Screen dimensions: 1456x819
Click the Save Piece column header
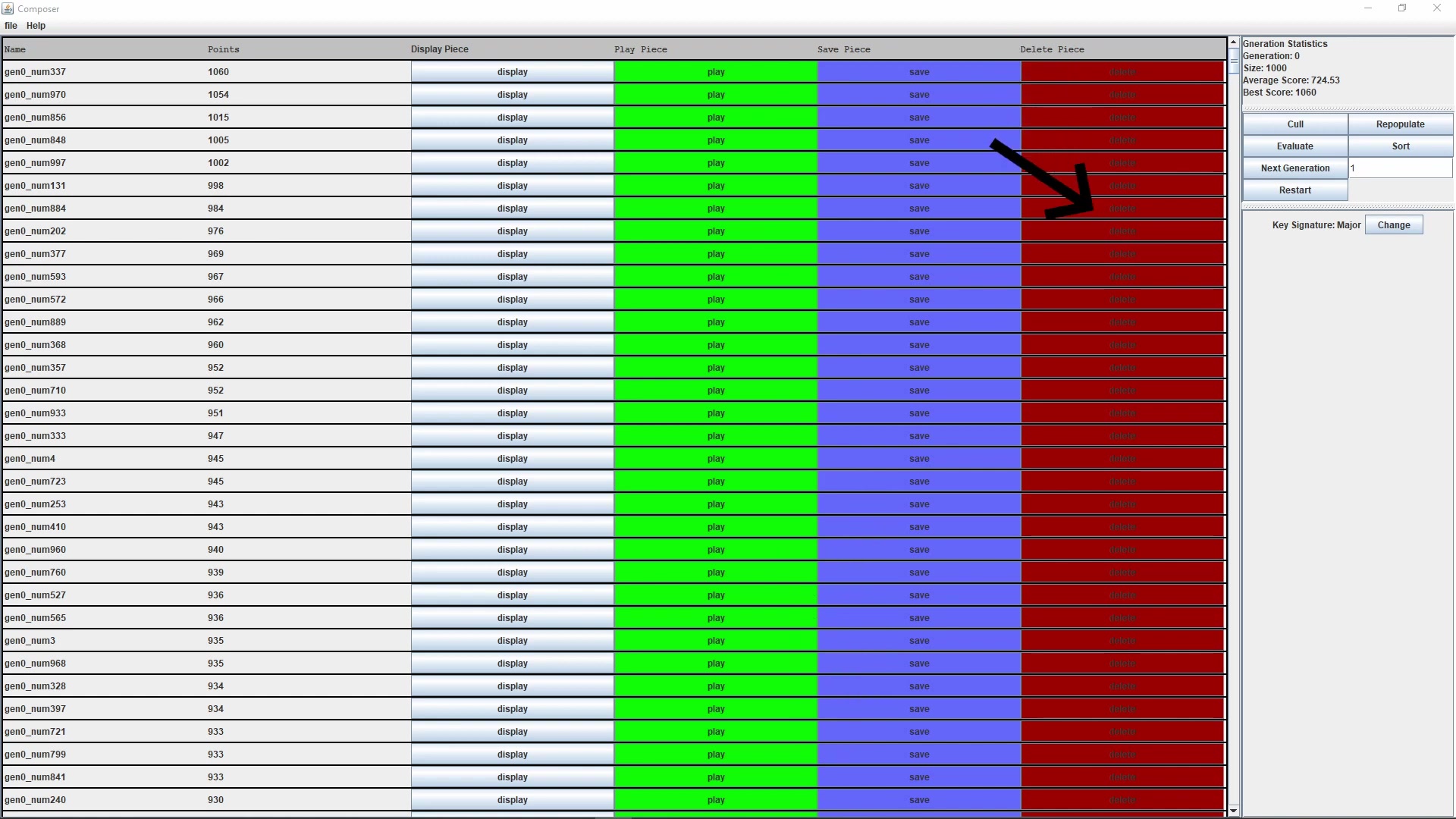(918, 49)
